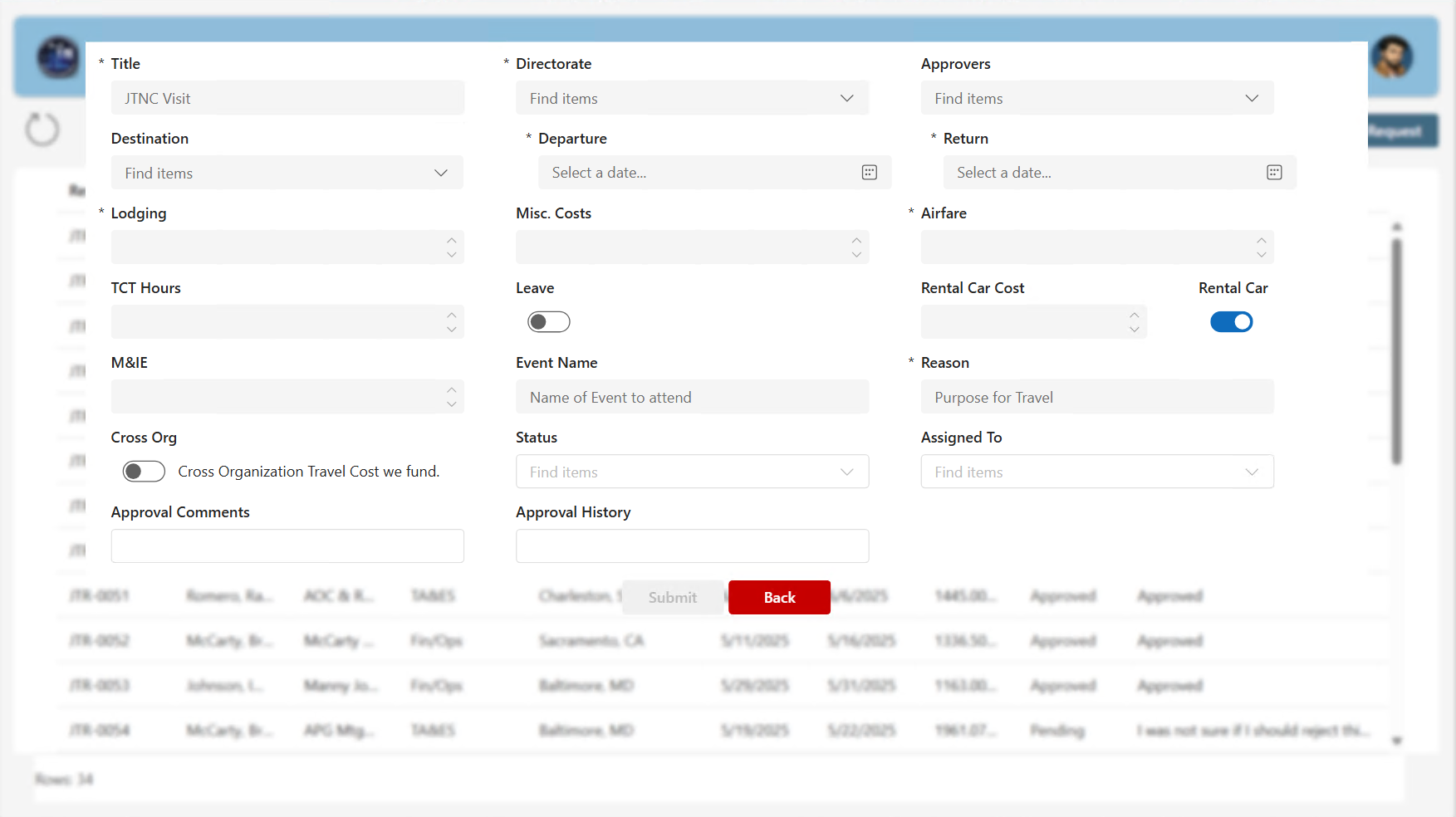
Task: Open the Approvers dropdown
Action: tap(1252, 97)
